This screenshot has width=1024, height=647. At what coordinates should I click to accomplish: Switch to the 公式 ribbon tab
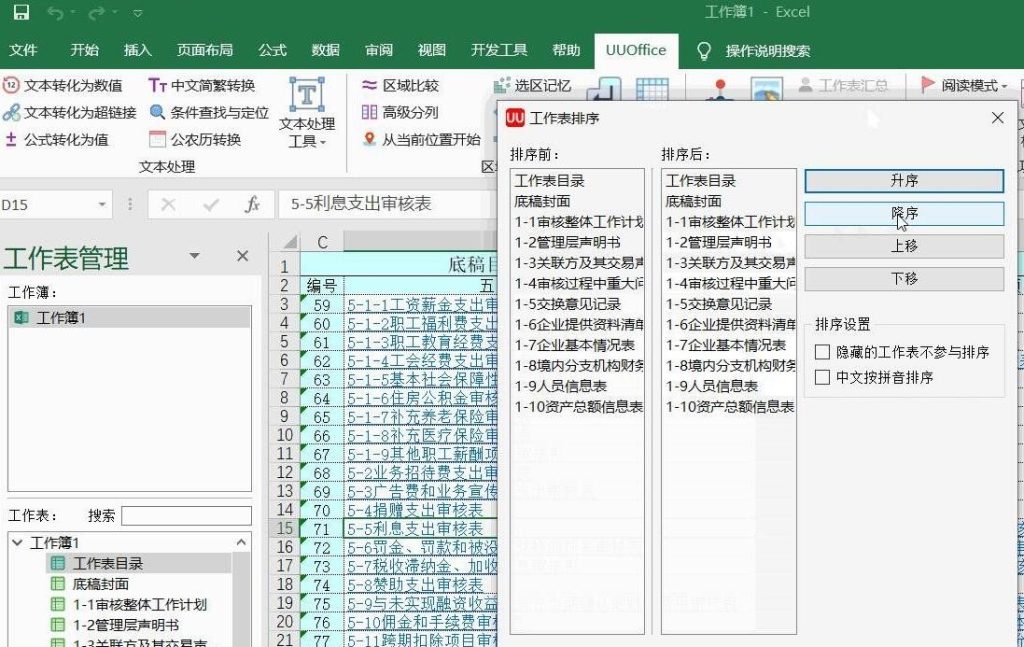272,50
